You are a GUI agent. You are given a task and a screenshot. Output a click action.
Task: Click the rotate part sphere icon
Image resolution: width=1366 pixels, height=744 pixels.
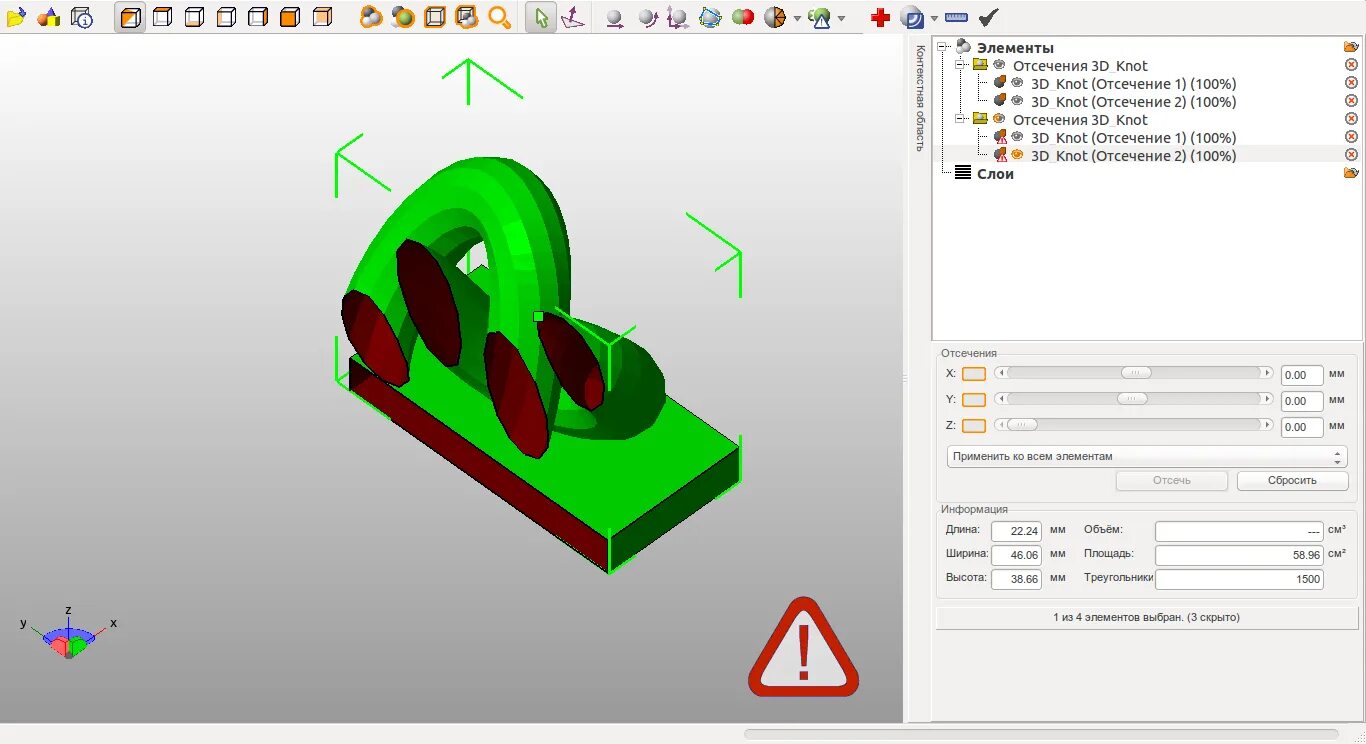pos(647,18)
